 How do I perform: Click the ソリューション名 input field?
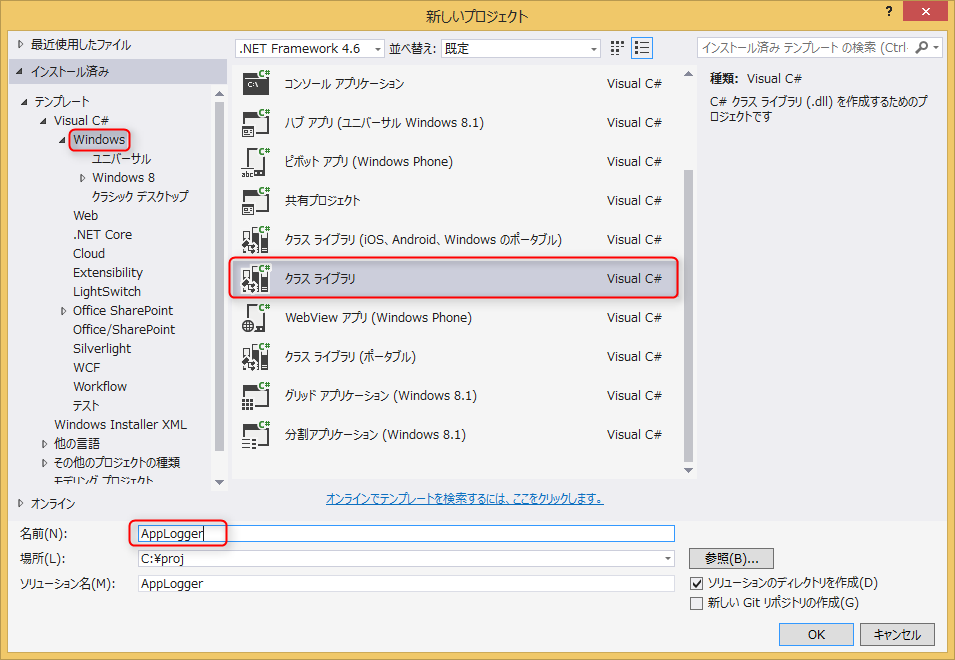point(406,583)
